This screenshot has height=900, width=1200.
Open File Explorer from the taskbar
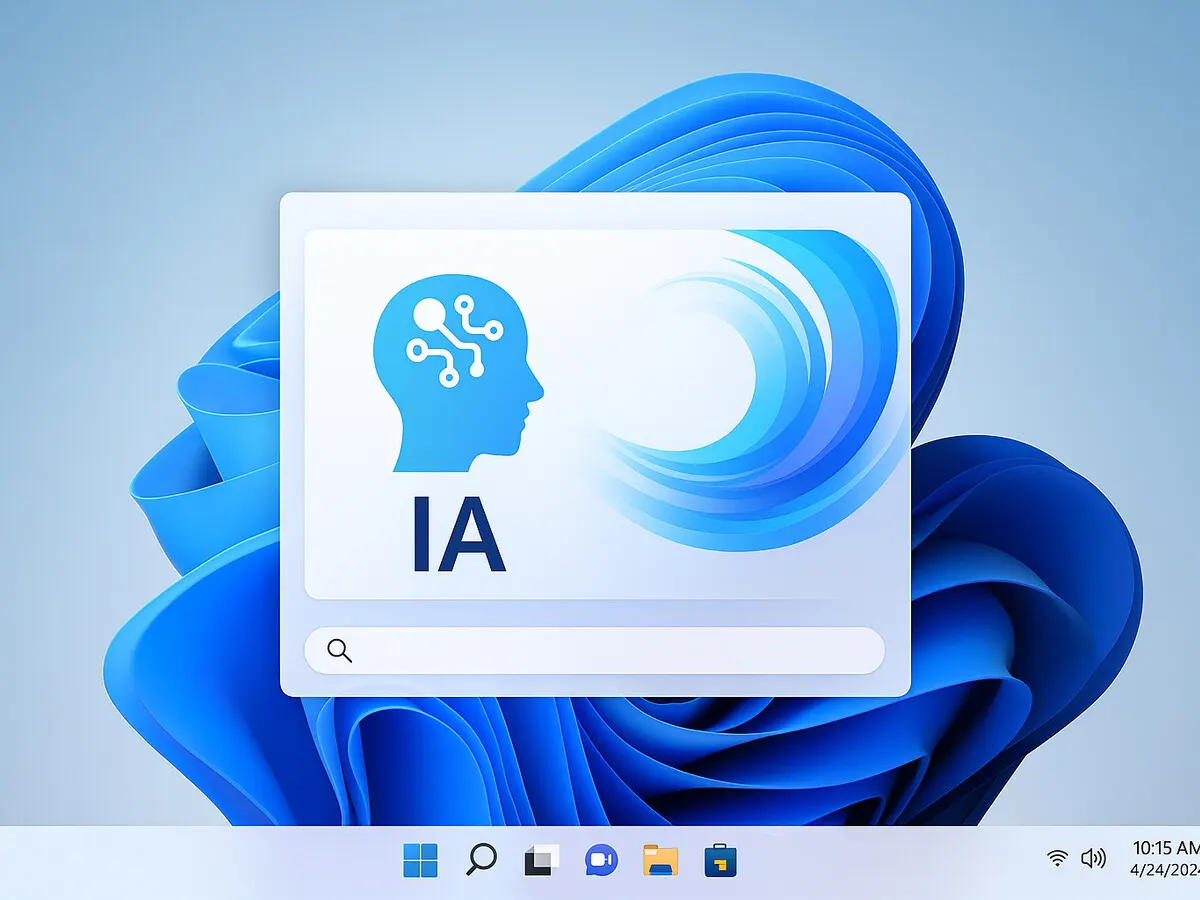point(660,860)
